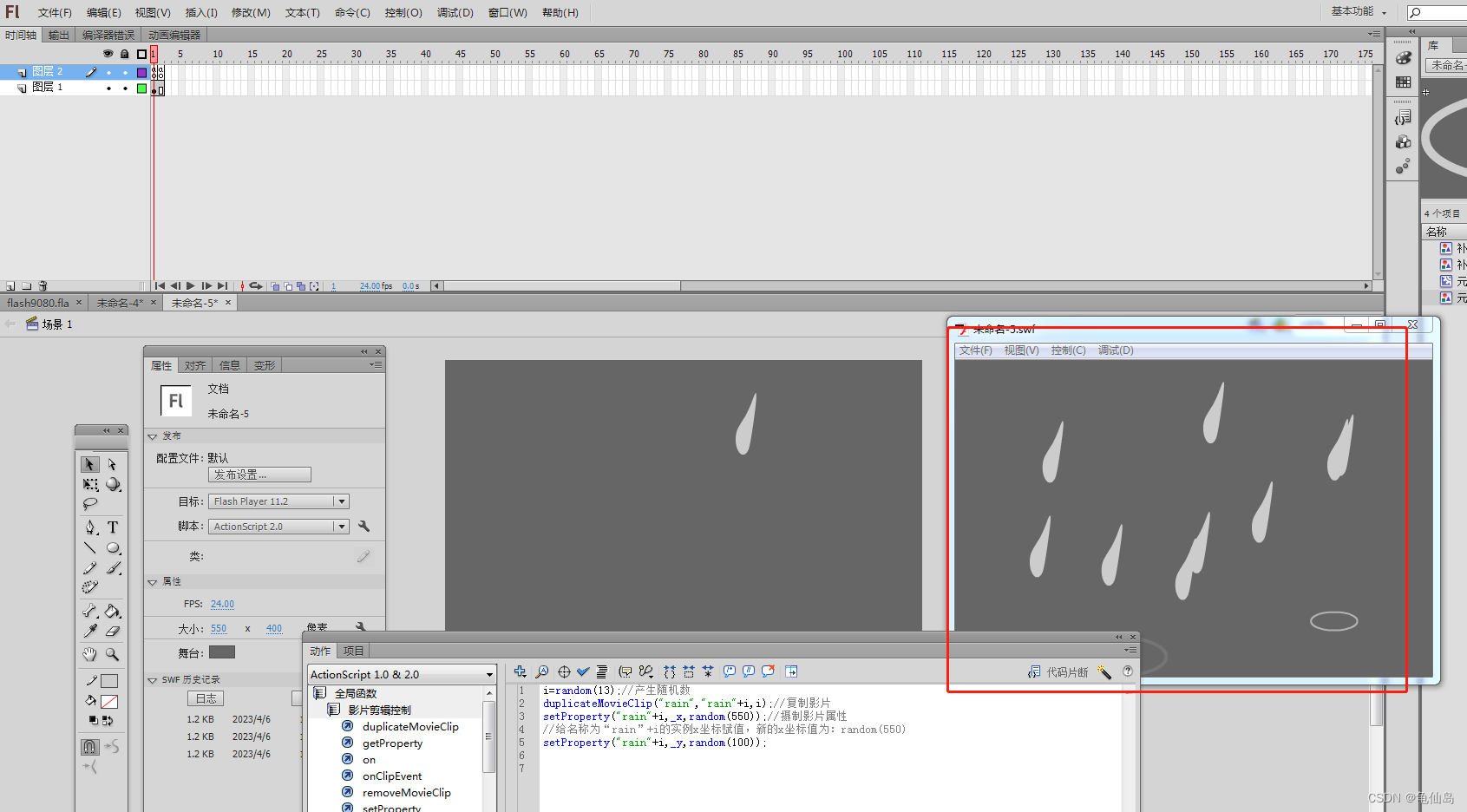The image size is (1467, 812).
Task: Toggle lock dot for 图层 2
Action: tap(125, 72)
